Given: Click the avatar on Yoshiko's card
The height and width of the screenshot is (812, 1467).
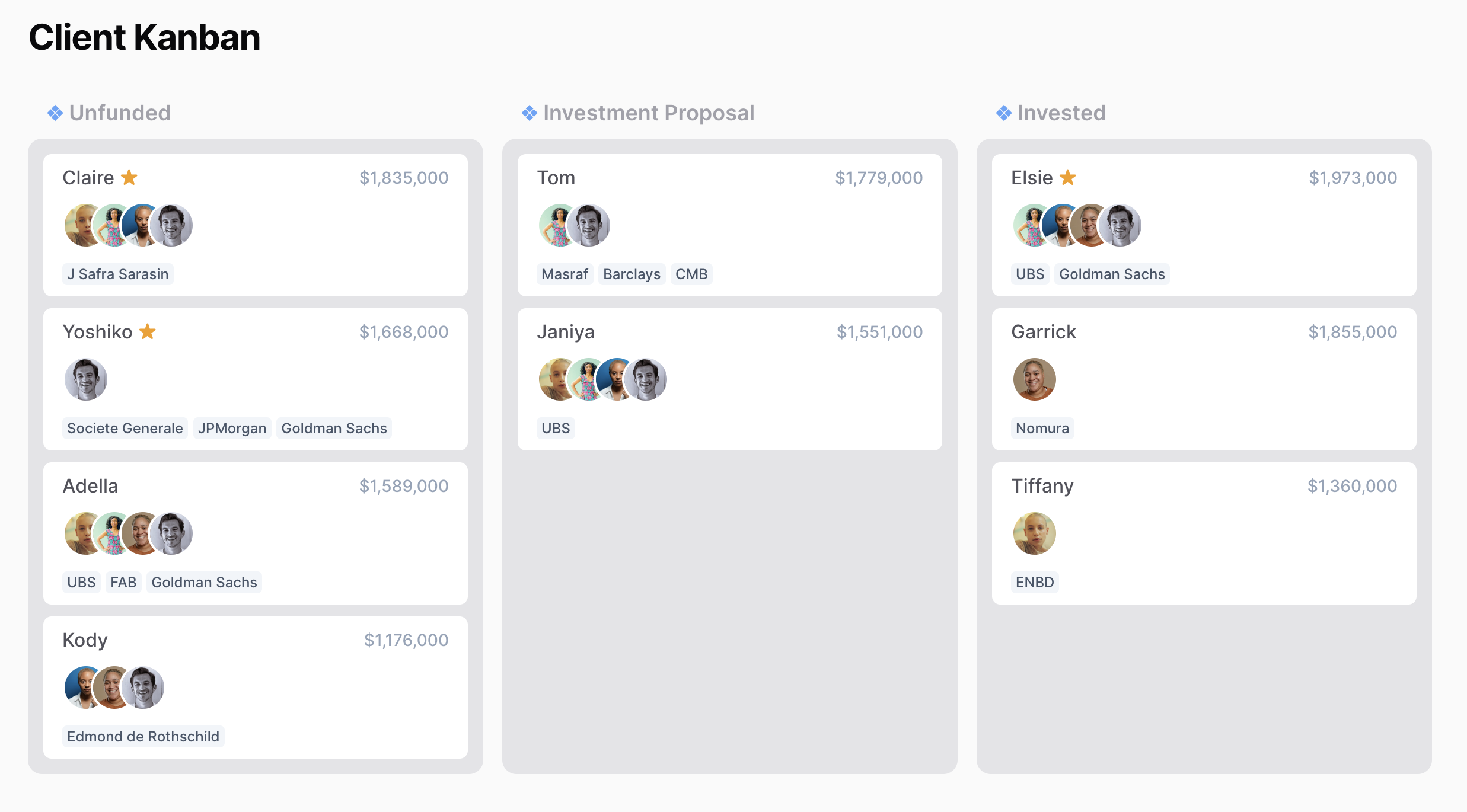Looking at the screenshot, I should click(86, 379).
